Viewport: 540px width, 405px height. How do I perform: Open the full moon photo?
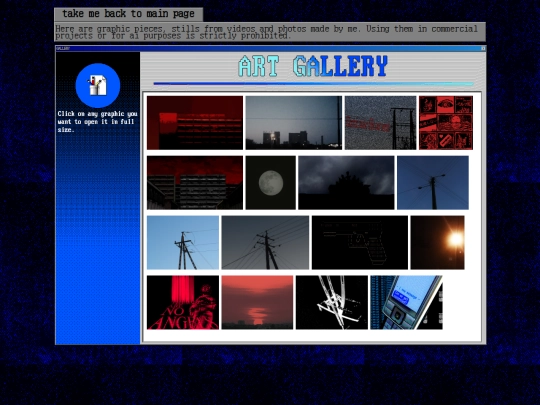coord(271,183)
